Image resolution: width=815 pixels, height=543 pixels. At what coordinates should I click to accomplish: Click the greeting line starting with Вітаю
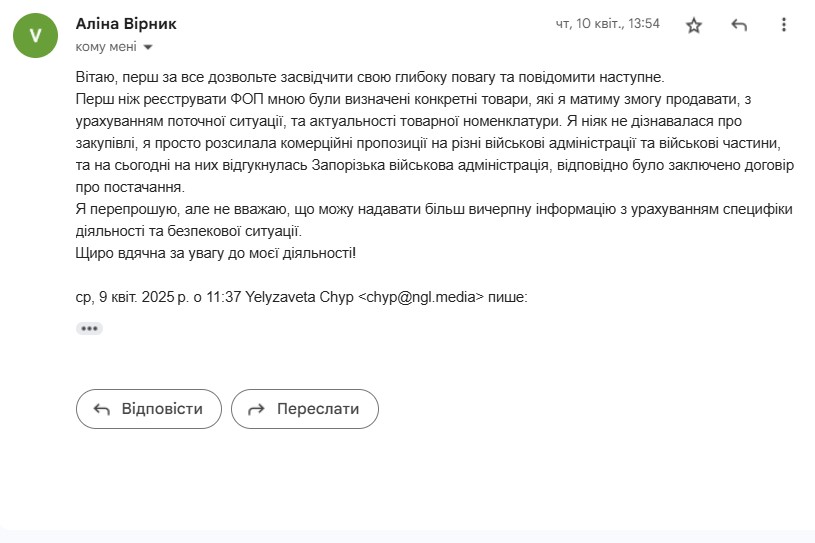coord(370,77)
